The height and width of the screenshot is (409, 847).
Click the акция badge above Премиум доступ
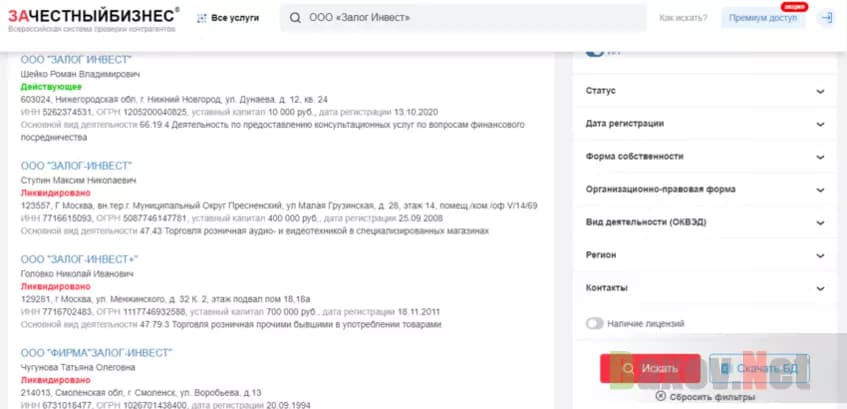[794, 6]
